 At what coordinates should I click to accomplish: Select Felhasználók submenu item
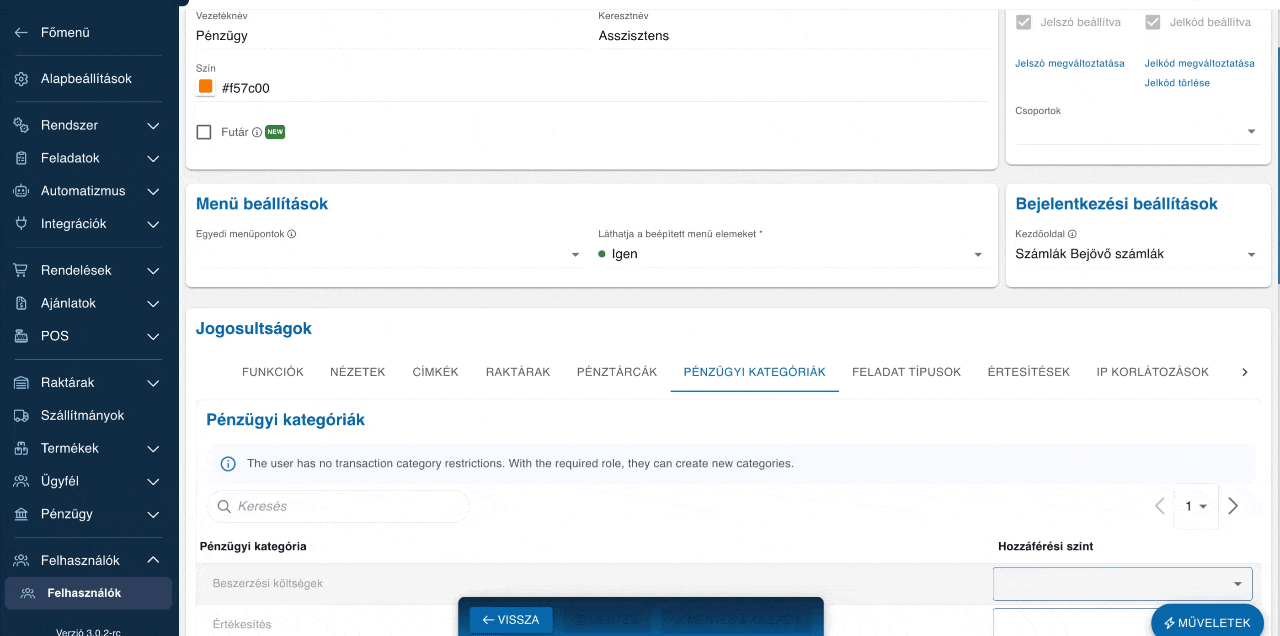tap(89, 593)
